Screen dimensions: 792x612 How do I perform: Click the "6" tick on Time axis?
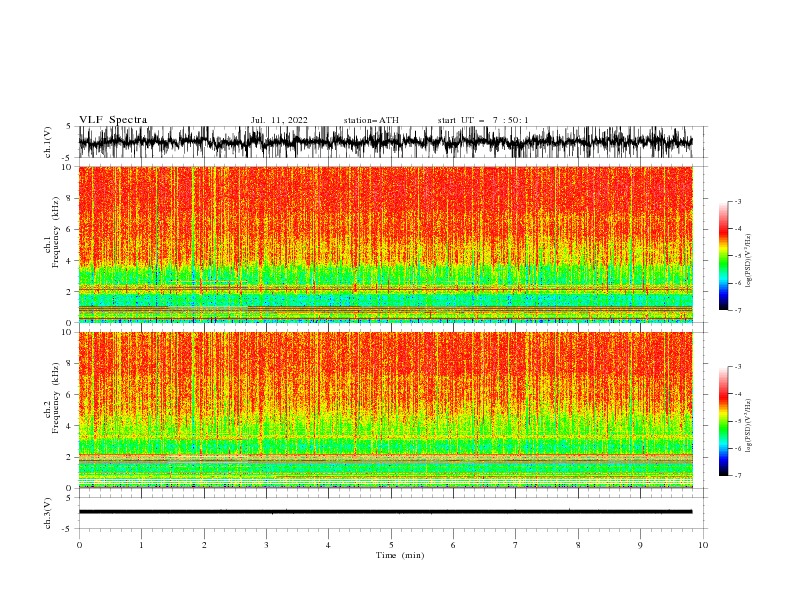(453, 545)
